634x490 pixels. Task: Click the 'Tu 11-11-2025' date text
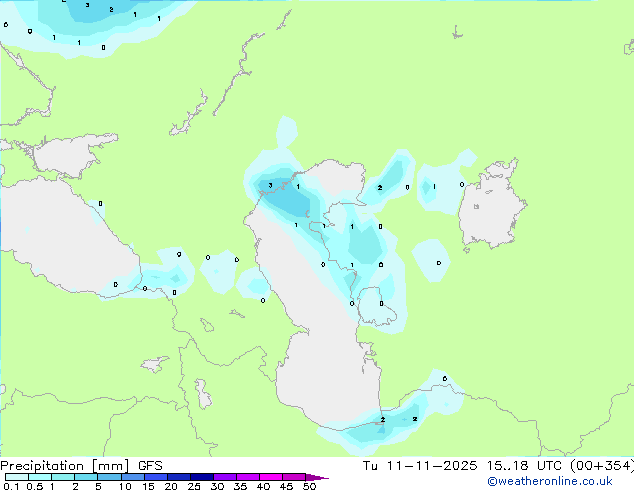tap(420, 466)
